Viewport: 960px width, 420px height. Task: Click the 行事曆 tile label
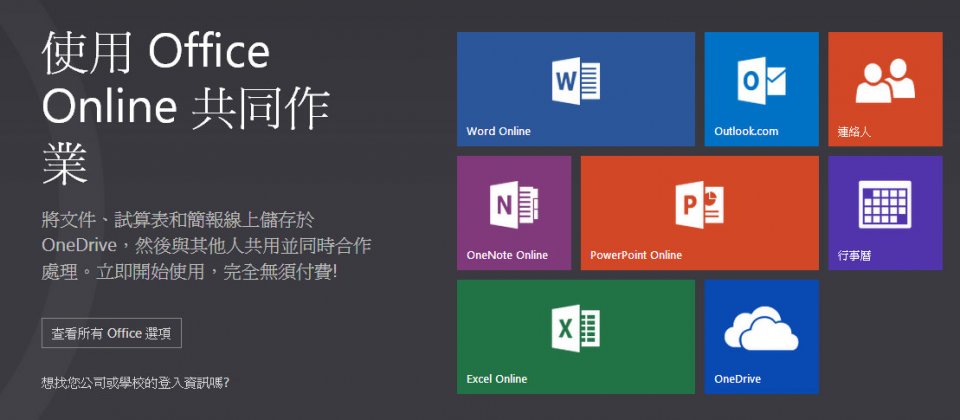pyautogui.click(x=854, y=255)
